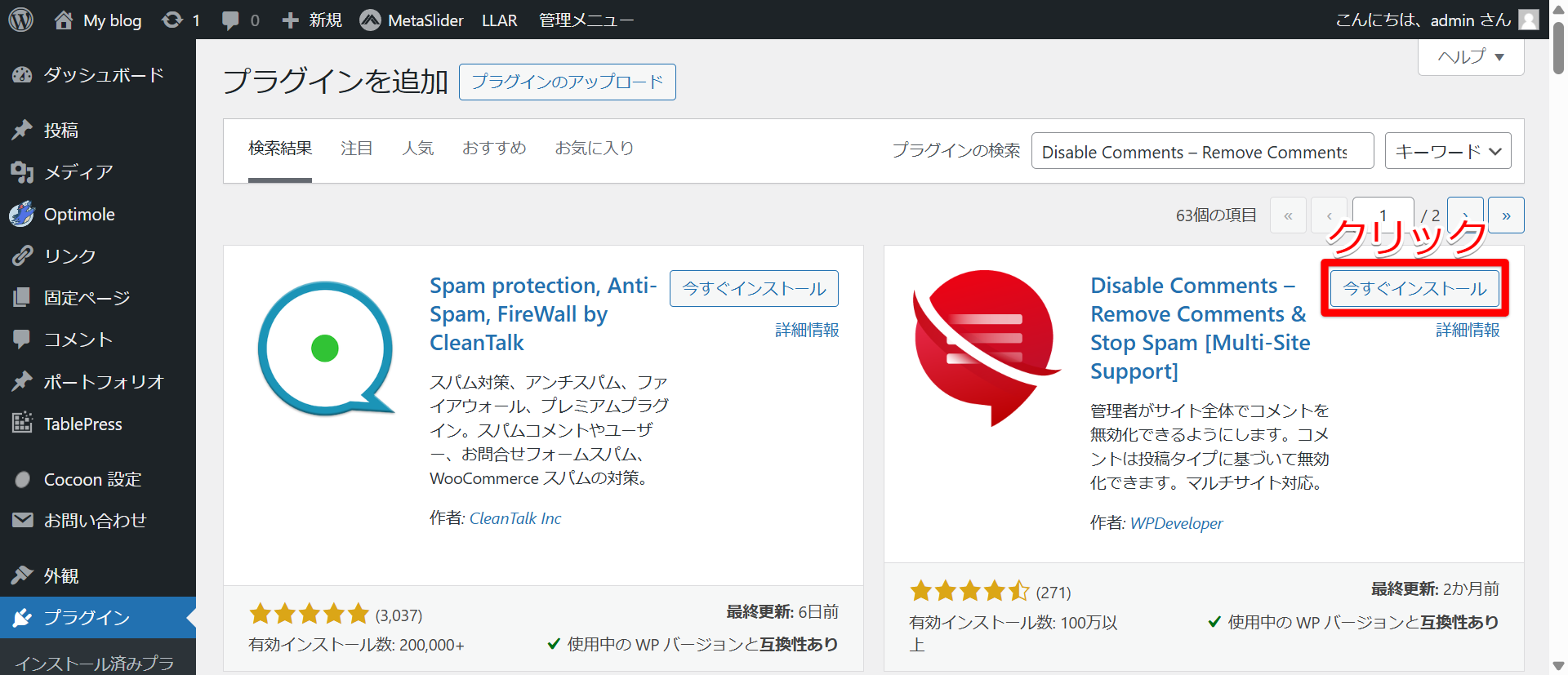Click the お問い合わせ mail icon
The image size is (1568, 675).
[22, 520]
